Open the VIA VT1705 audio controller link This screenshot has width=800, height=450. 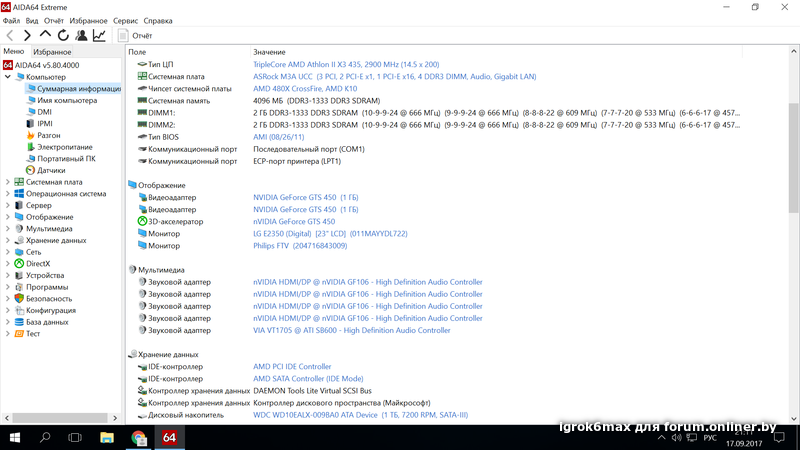pos(352,331)
